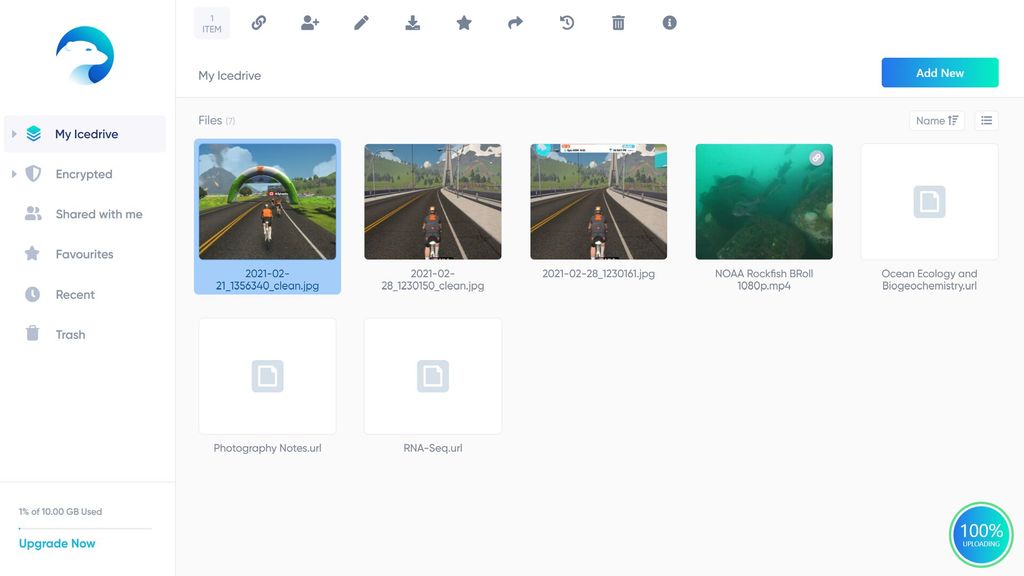Image resolution: width=1024 pixels, height=576 pixels.
Task: Click the 100% uploading progress circle
Action: (x=981, y=534)
